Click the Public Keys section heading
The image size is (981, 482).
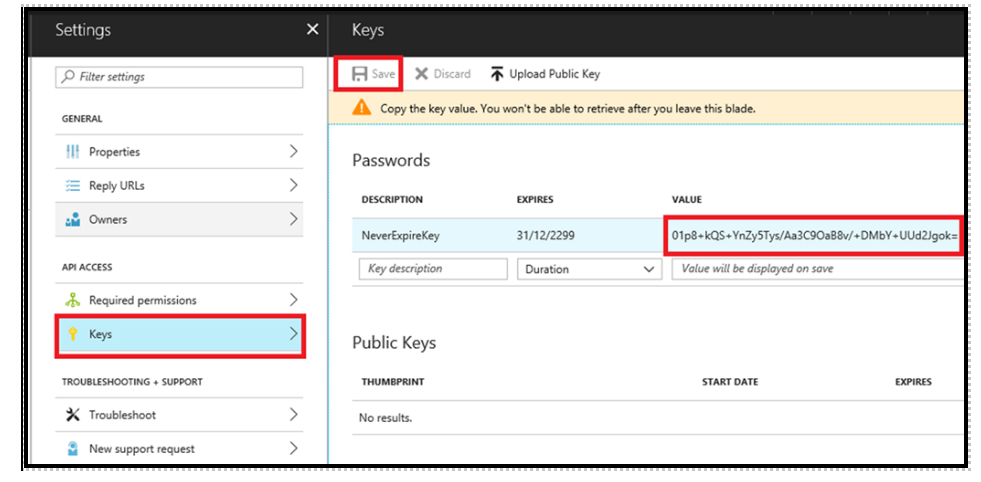[x=394, y=343]
